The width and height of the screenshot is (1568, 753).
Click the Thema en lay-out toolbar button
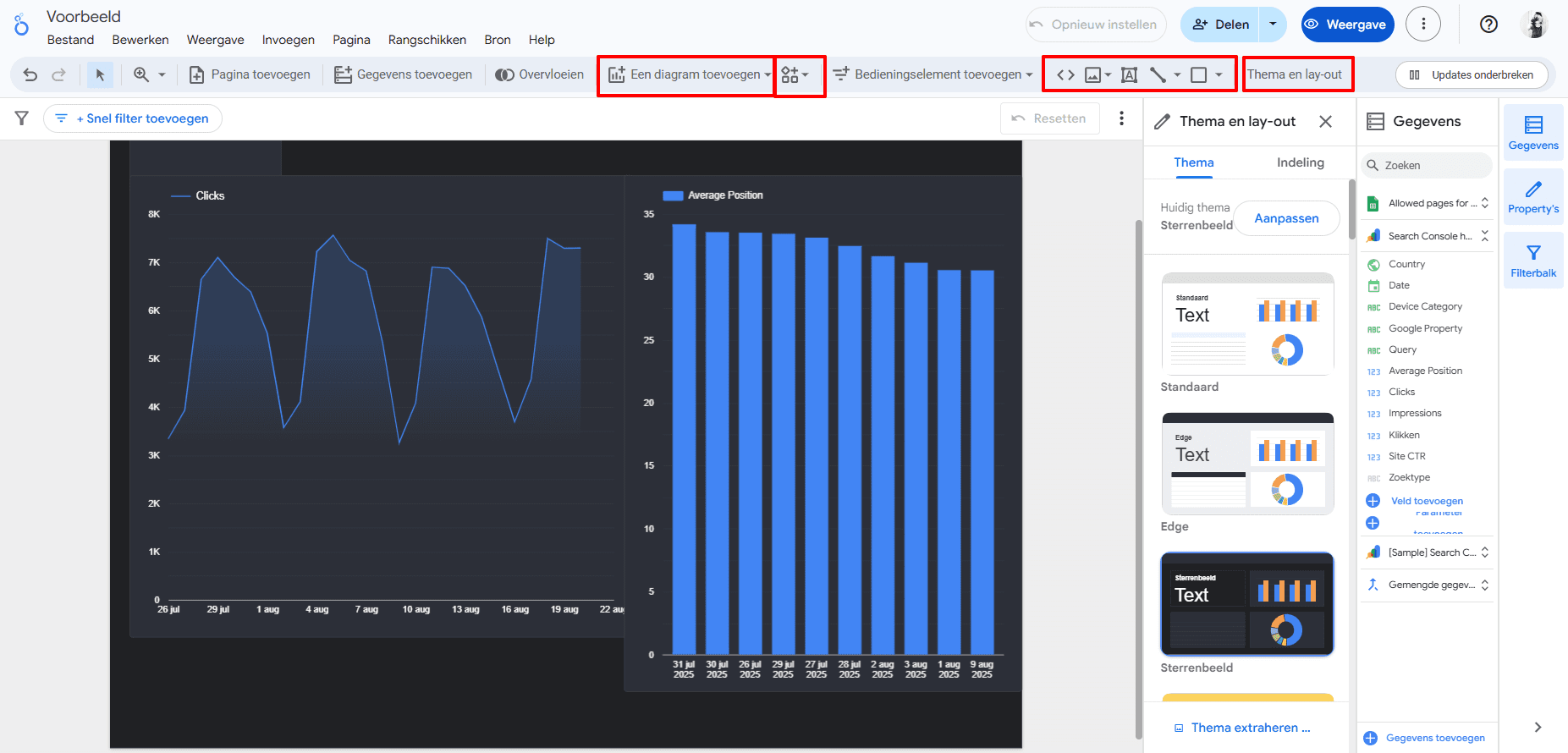[1295, 74]
